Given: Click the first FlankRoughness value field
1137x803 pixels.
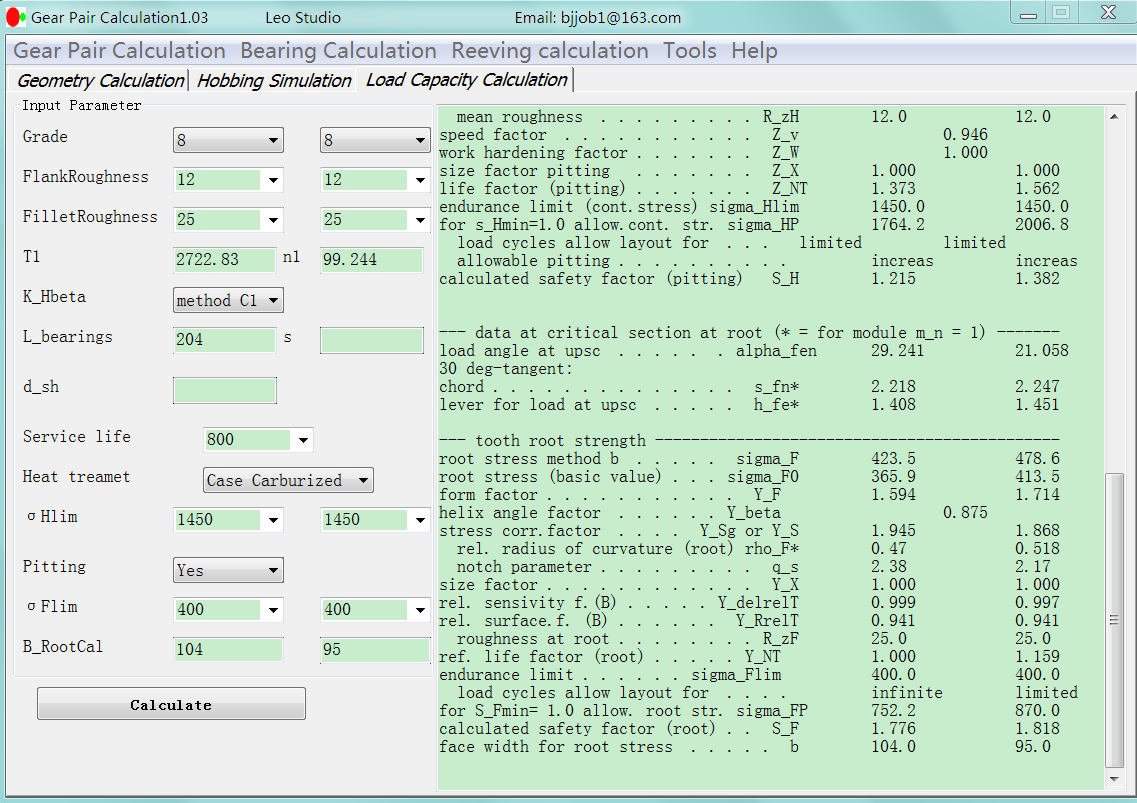Looking at the screenshot, I should pyautogui.click(x=218, y=180).
